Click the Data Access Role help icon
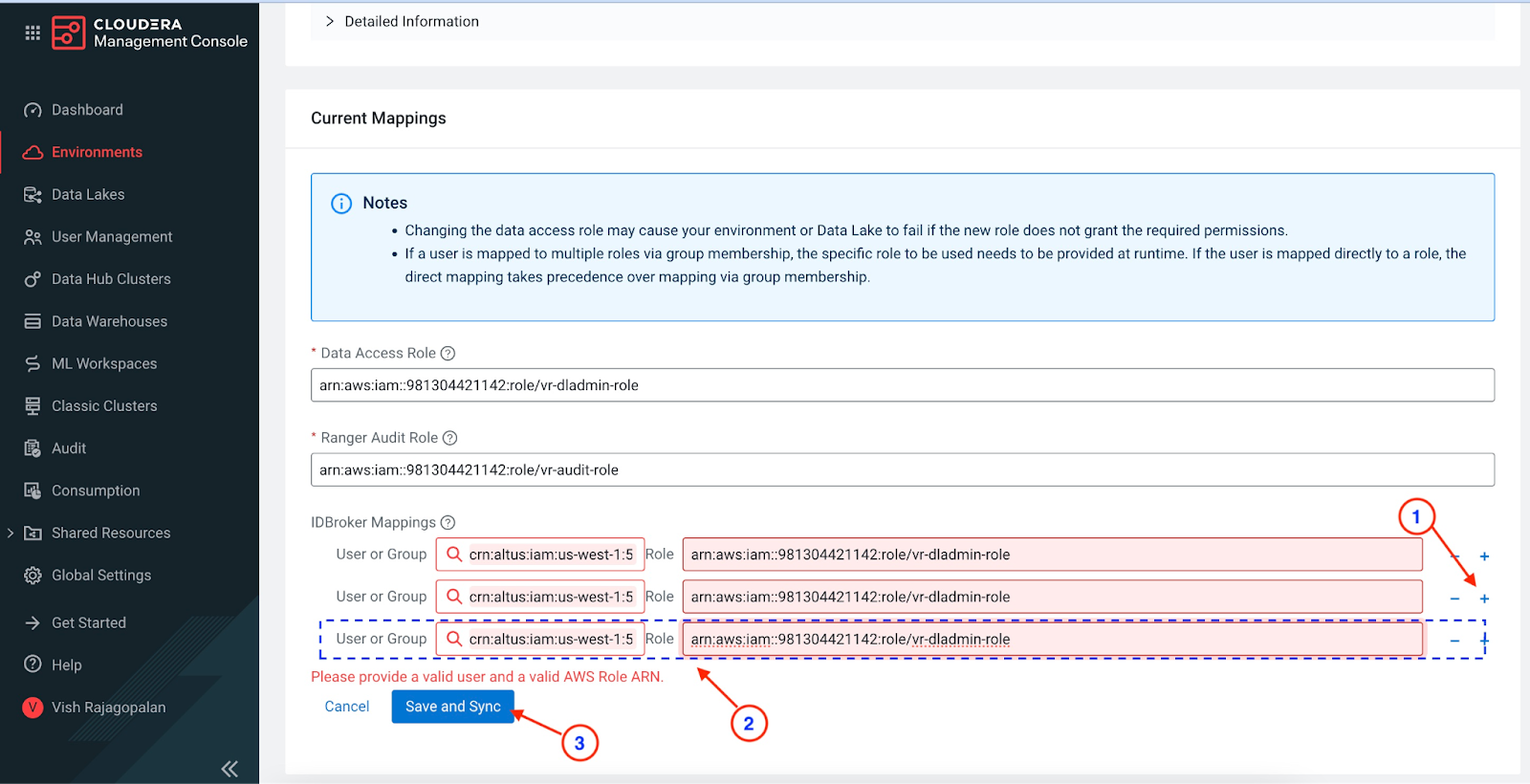This screenshot has height=784, width=1530. 448,354
